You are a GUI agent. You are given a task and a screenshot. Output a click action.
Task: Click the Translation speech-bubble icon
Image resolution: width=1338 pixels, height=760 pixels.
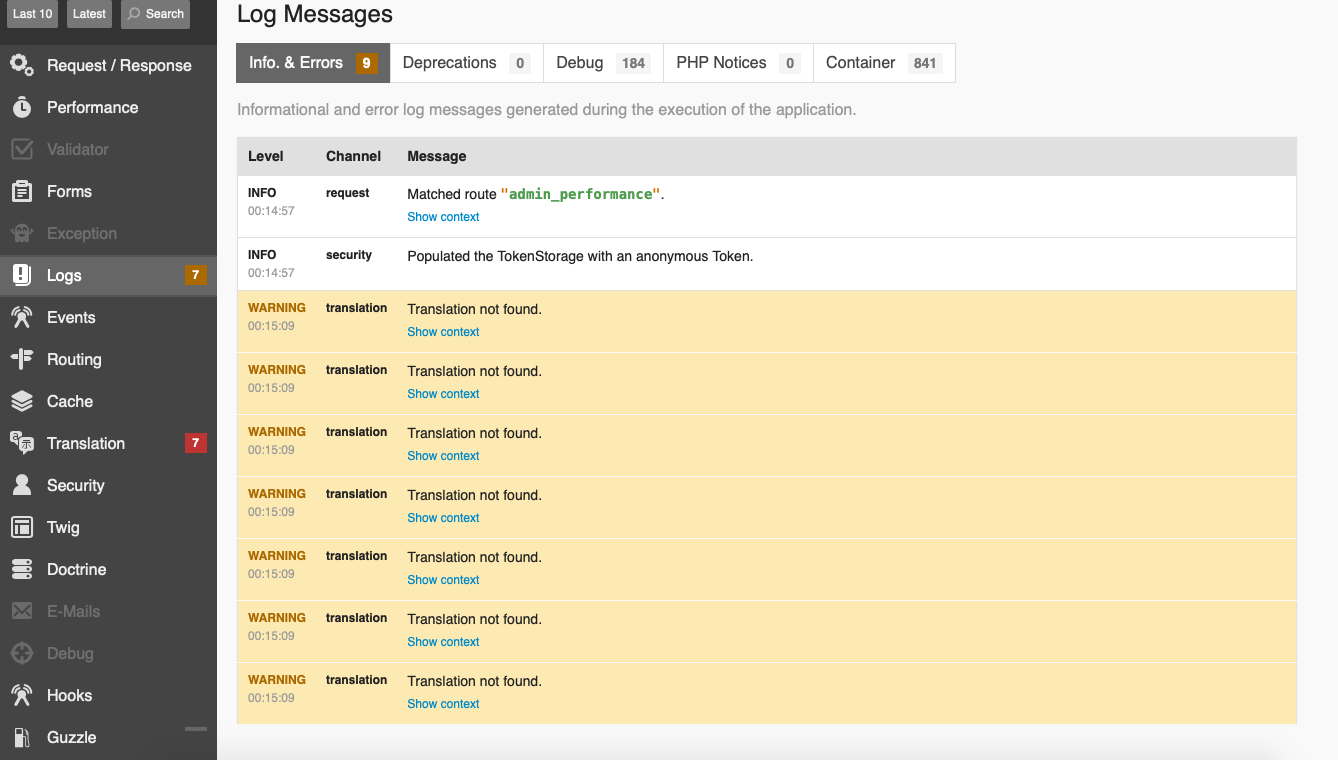[x=22, y=443]
